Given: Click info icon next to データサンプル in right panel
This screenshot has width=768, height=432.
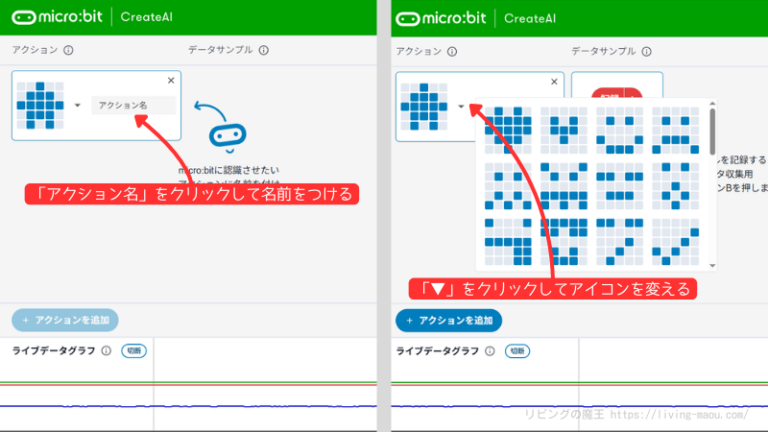Looking at the screenshot, I should (645, 50).
